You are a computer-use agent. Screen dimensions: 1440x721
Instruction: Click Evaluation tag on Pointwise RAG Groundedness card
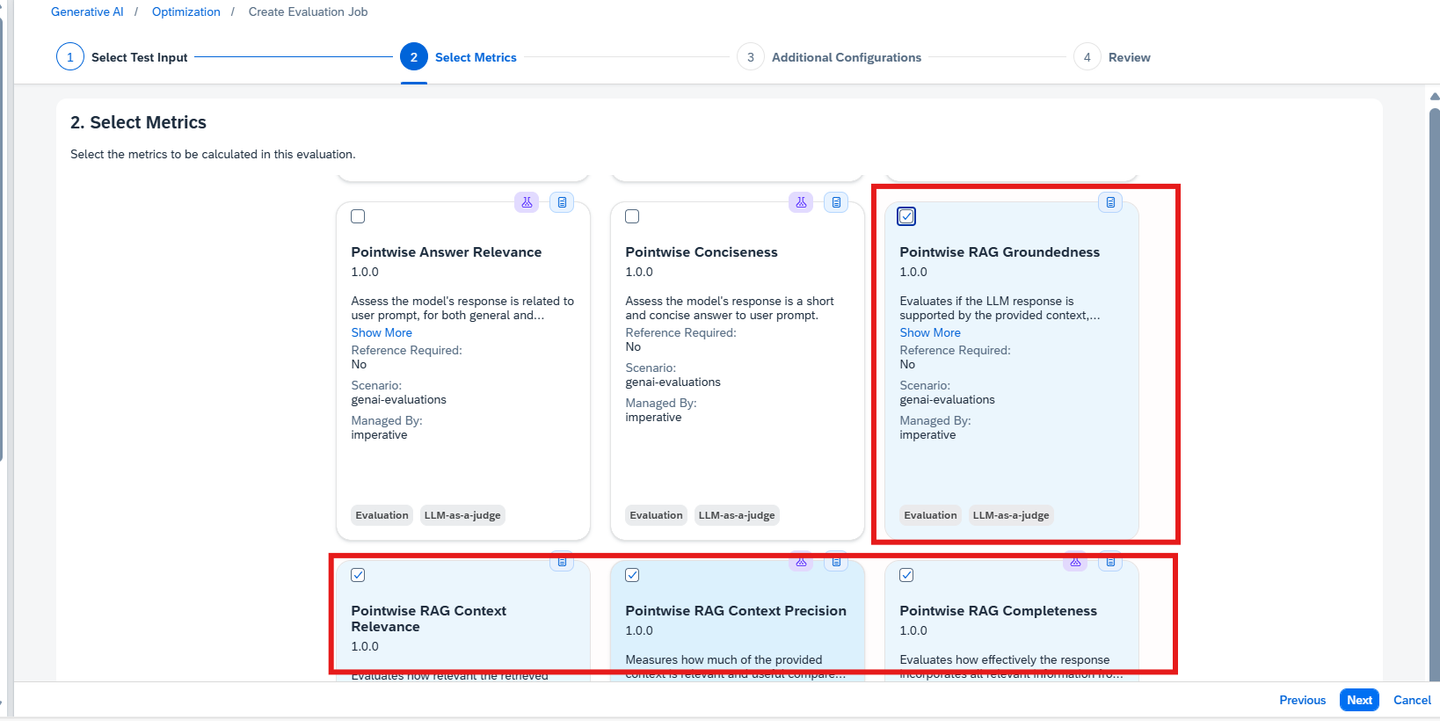point(930,515)
